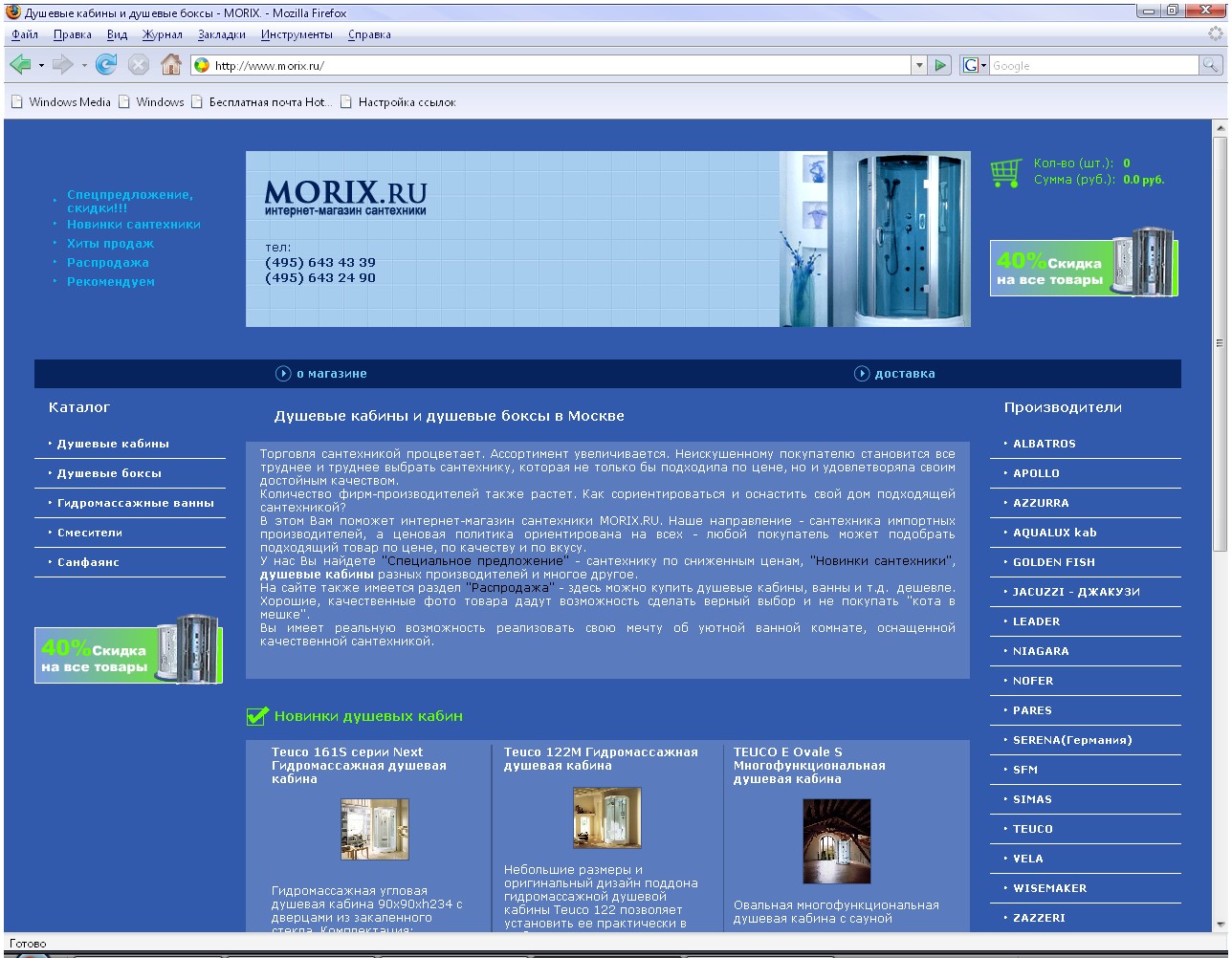Open the Teuco 122M product thumbnail
Screen dimensions: 1232x958
[607, 817]
